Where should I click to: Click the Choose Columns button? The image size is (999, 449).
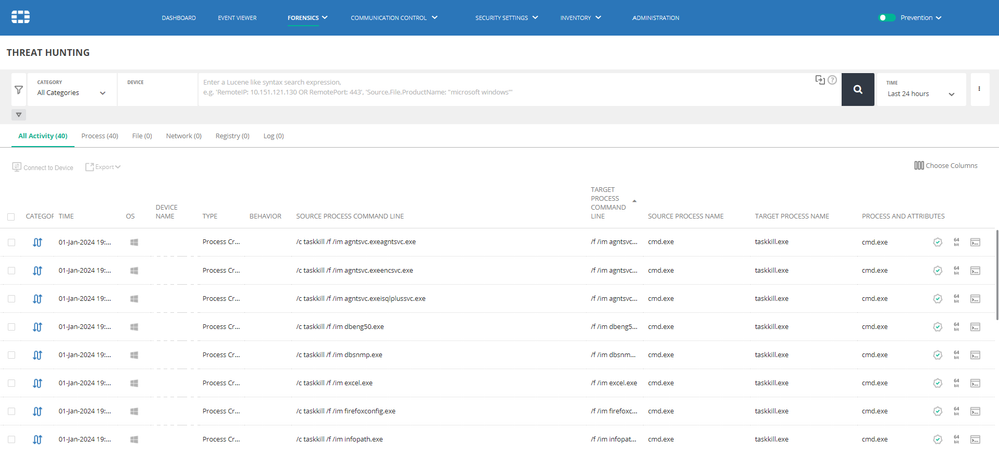click(945, 166)
